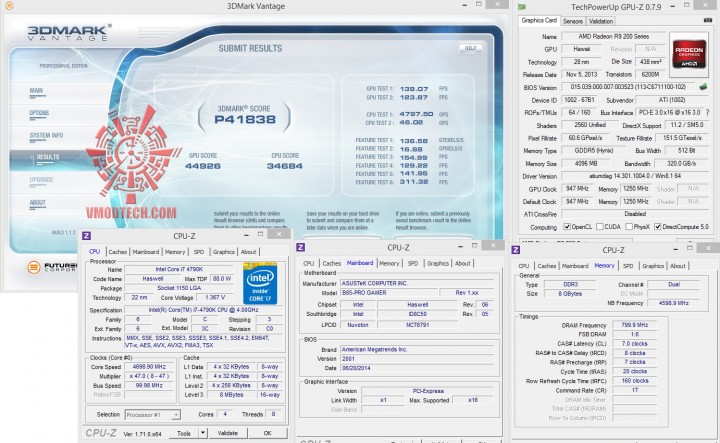Click the title icon of the CPU-Z processor window
720x443 pixels.
click(86, 236)
